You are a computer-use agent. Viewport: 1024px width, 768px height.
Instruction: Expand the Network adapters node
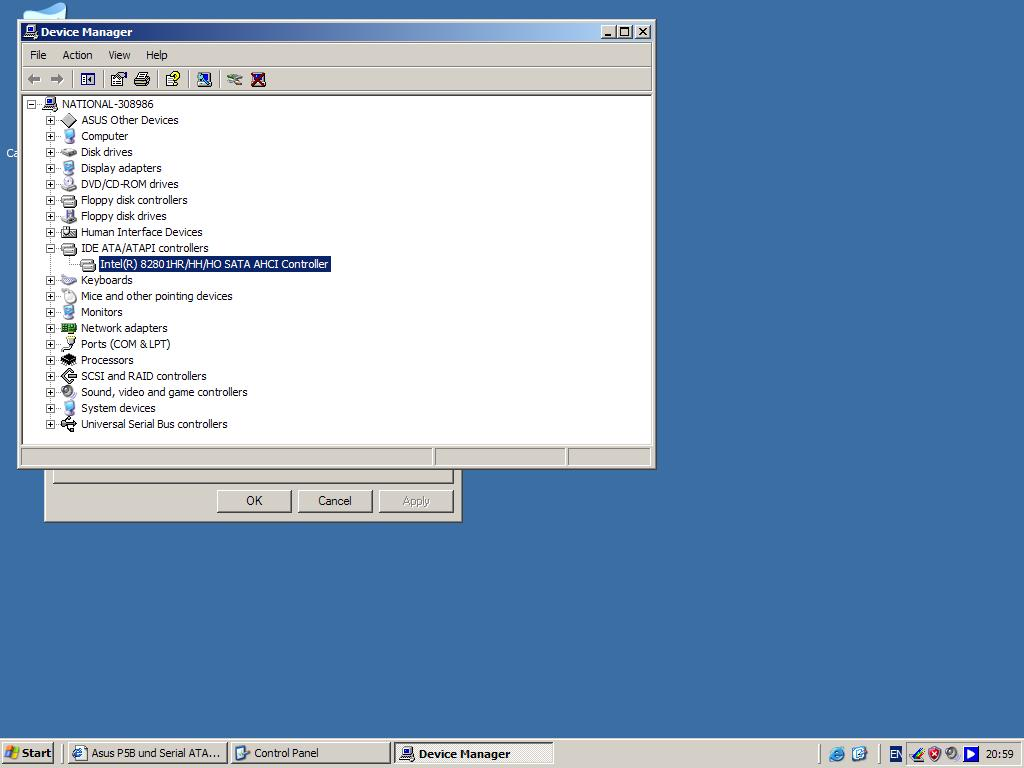[x=50, y=328]
